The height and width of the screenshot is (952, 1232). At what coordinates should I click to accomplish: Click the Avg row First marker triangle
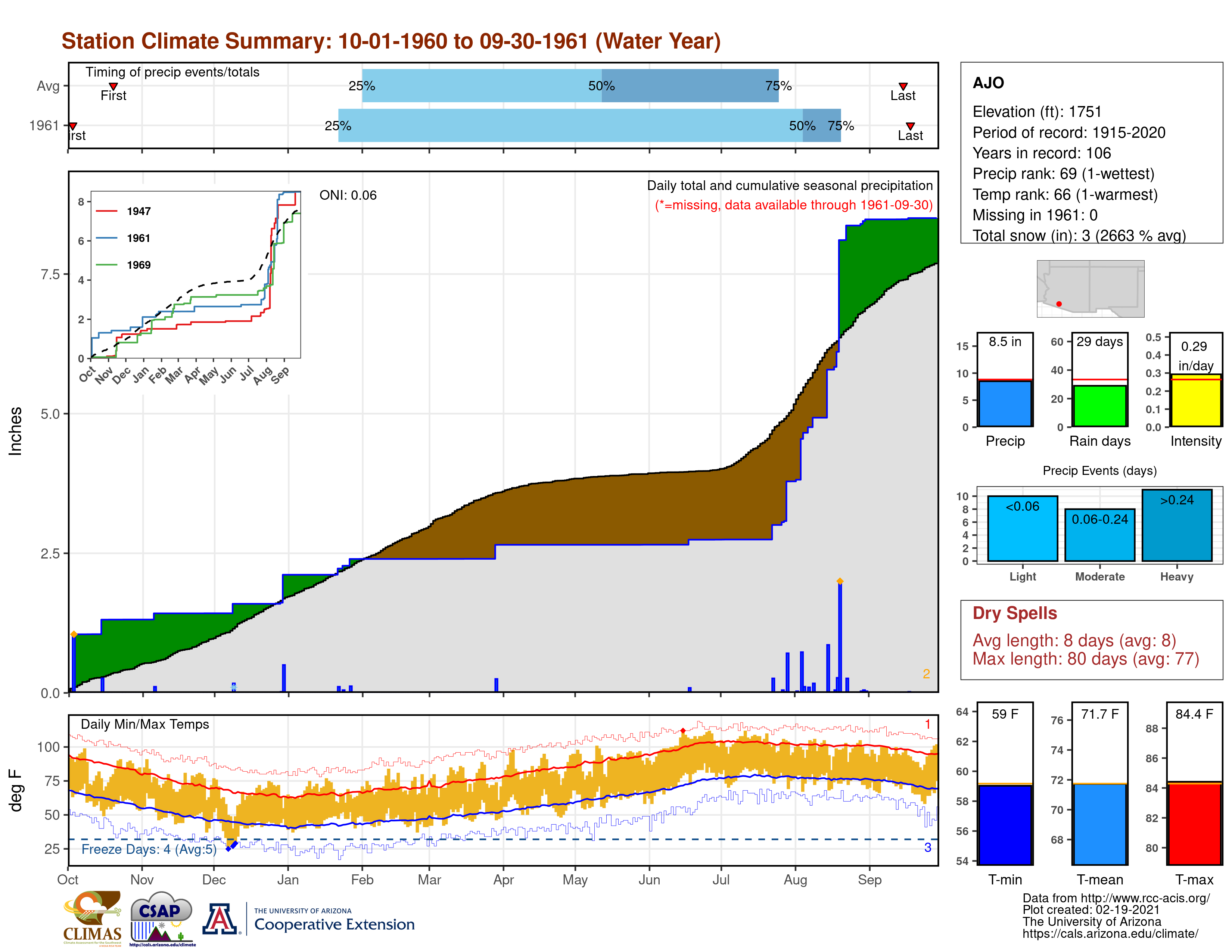(113, 86)
